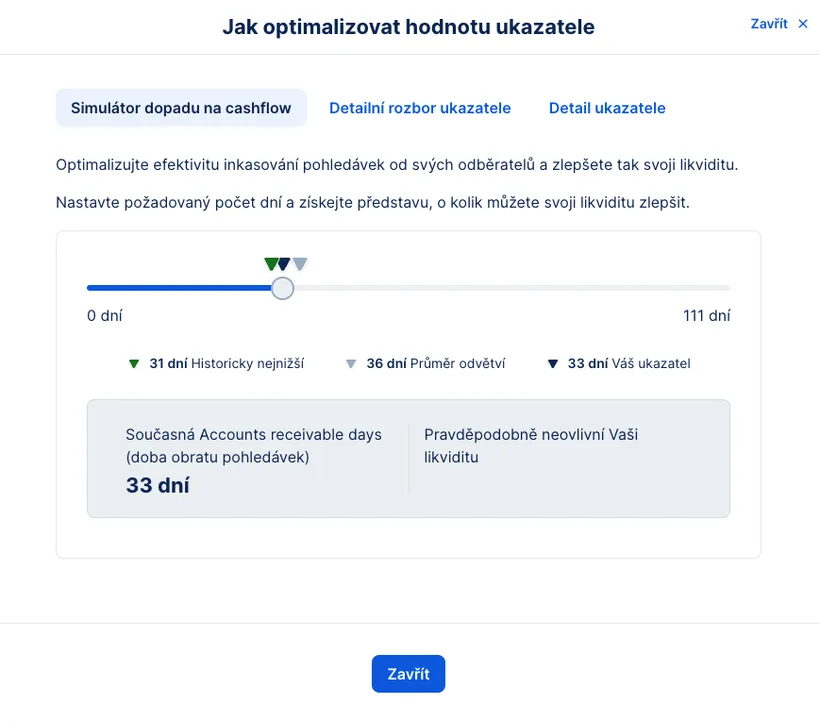Click the green marker above the slider
This screenshot has width=820, height=722.
click(271, 264)
